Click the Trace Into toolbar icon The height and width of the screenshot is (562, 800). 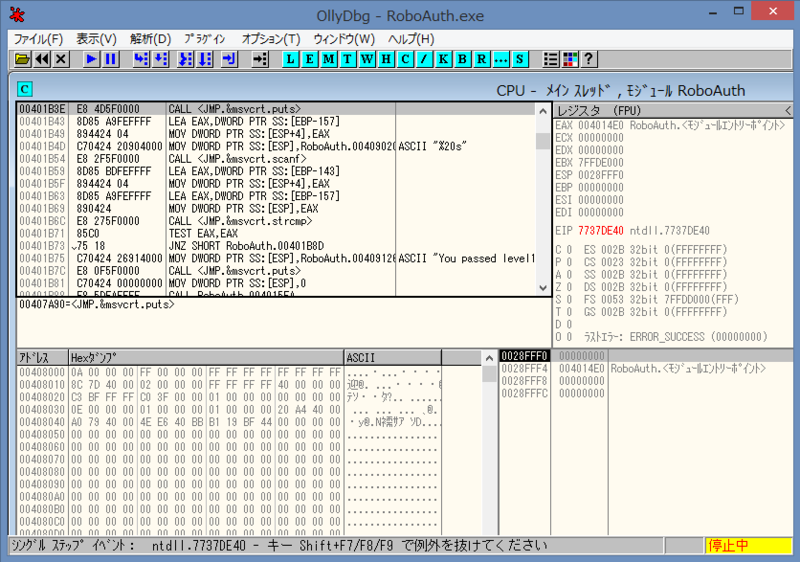pos(185,59)
